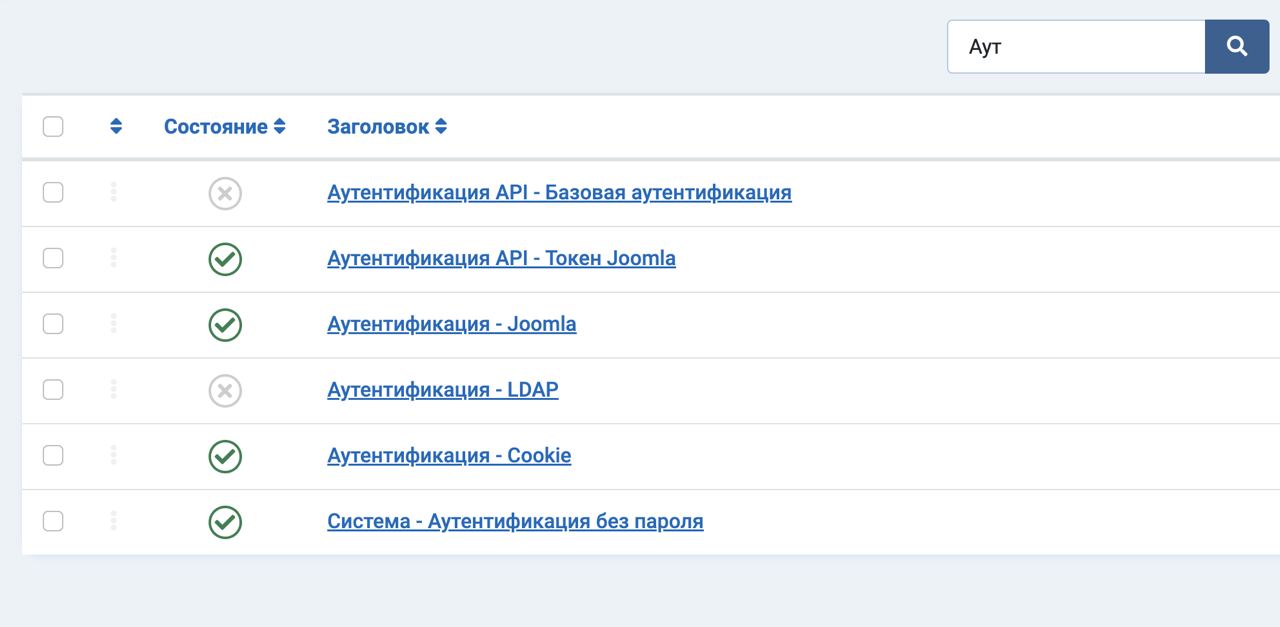Screen dimensions: 1280x627
Task: Grab the drag handle of LDAP row
Action: point(114,389)
